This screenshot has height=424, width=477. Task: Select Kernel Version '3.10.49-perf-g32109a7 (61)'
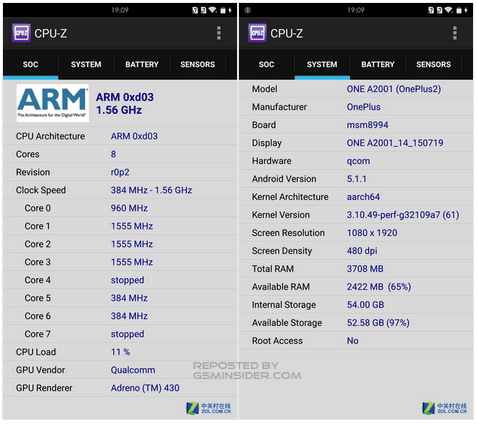(x=403, y=215)
